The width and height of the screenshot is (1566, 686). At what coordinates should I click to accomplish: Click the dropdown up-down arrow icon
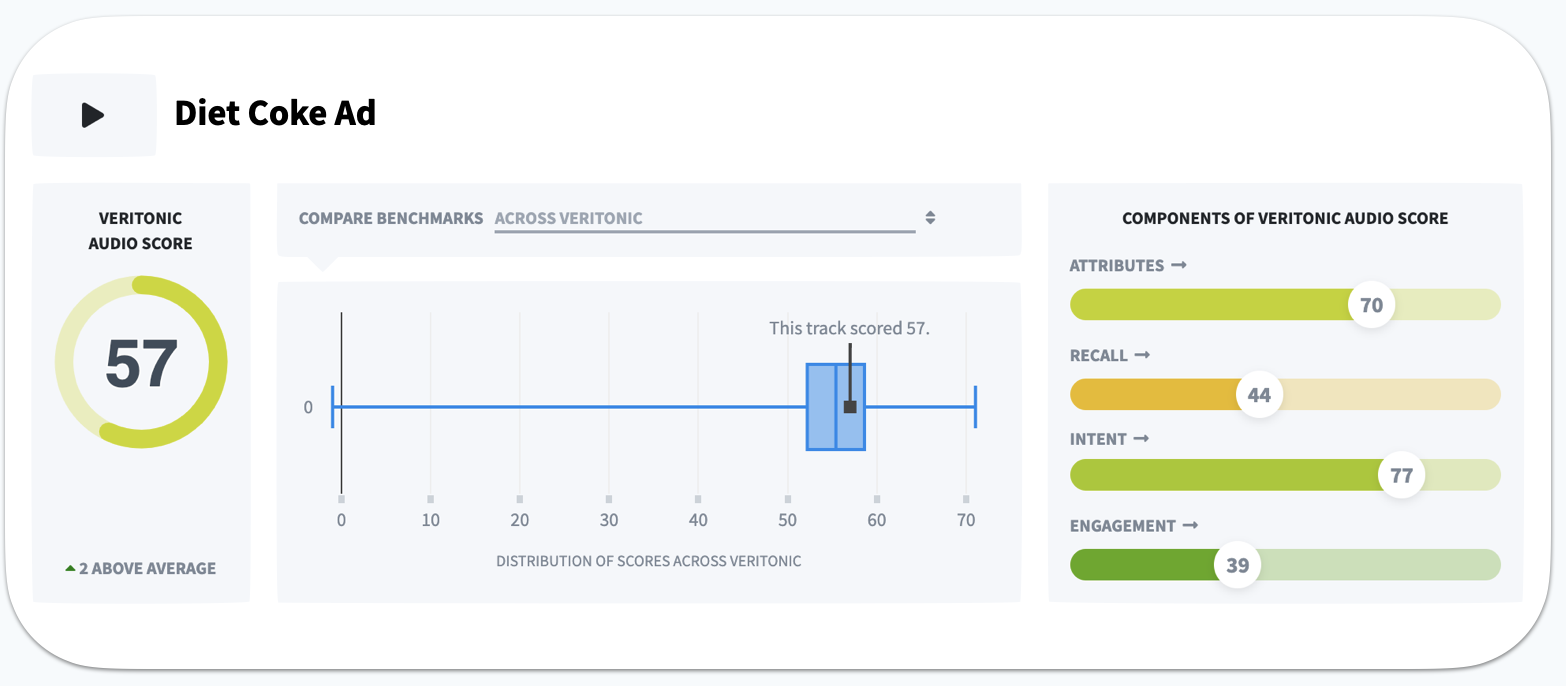tap(930, 218)
